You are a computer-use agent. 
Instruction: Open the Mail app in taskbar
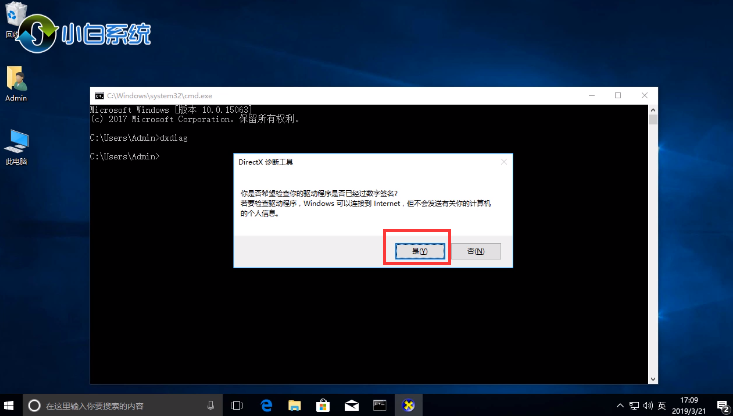tap(351, 405)
